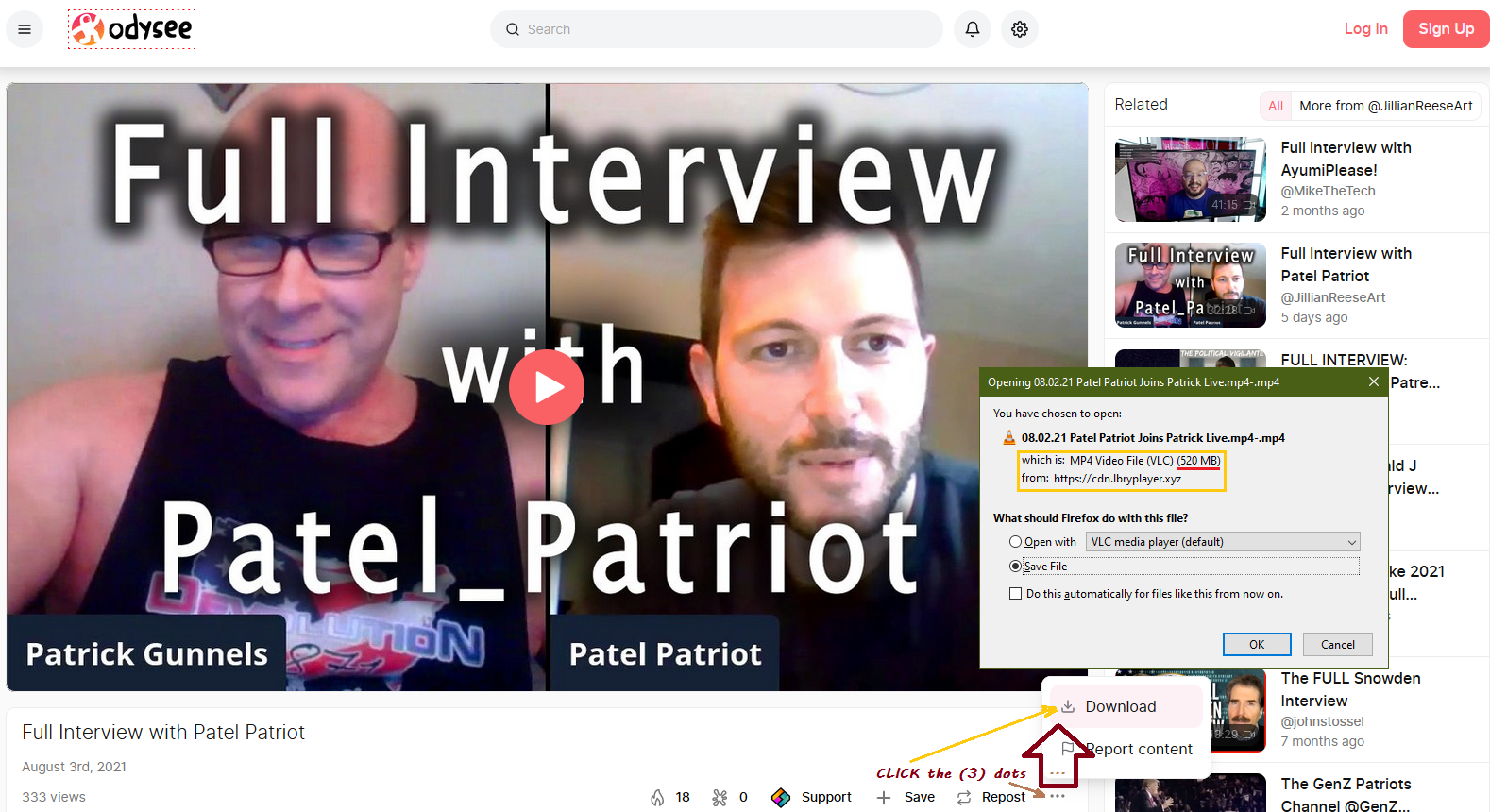This screenshot has height=812, width=1490.
Task: Close the Firefox Opening dialog
Action: (1374, 381)
